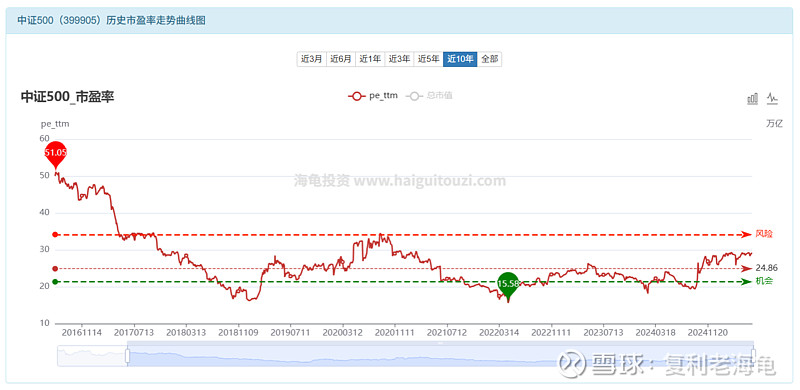Select the 近3年 time range tab
Image resolution: width=800 pixels, height=390 pixels.
pyautogui.click(x=399, y=59)
